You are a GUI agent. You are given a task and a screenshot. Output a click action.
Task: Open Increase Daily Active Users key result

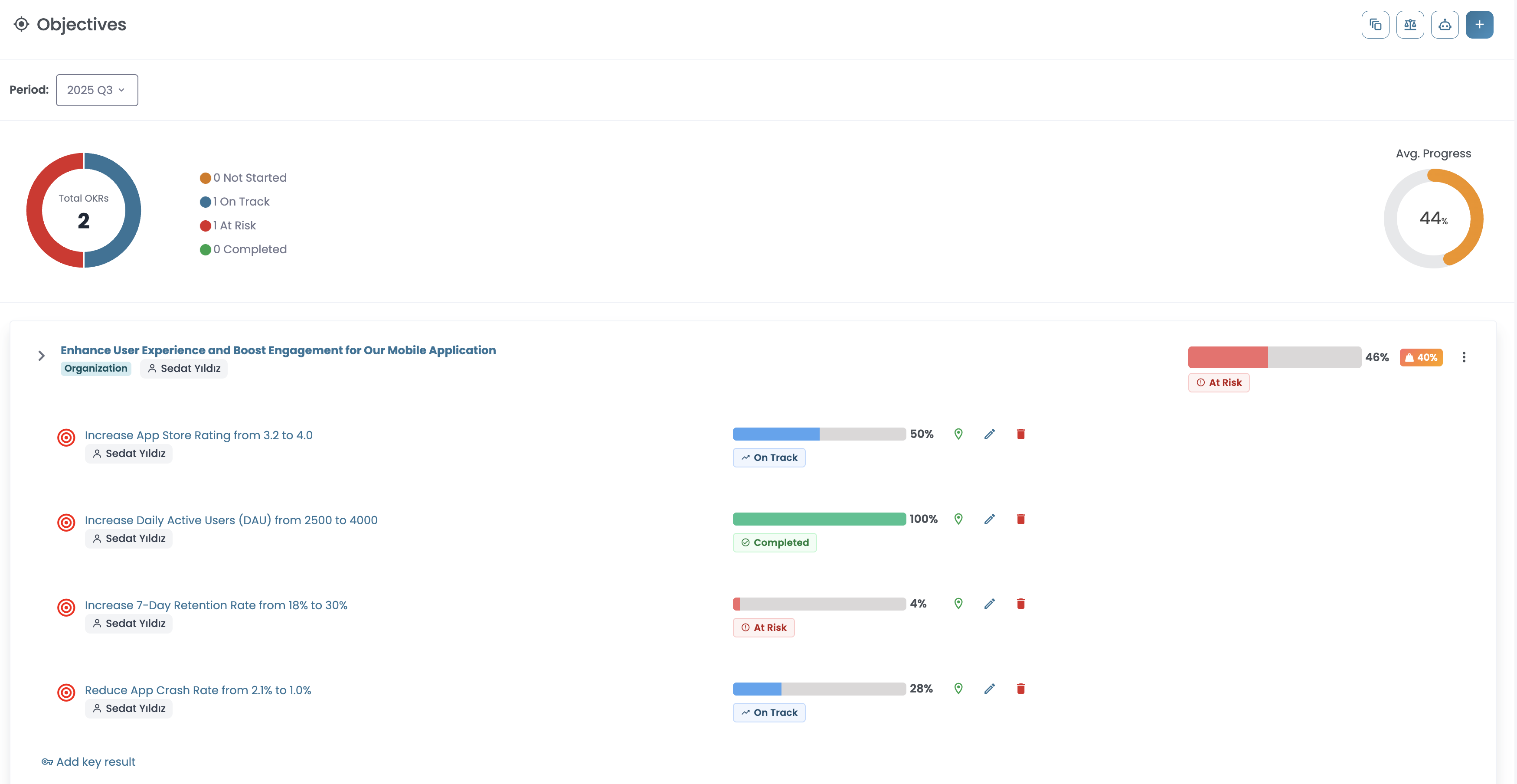coord(231,520)
